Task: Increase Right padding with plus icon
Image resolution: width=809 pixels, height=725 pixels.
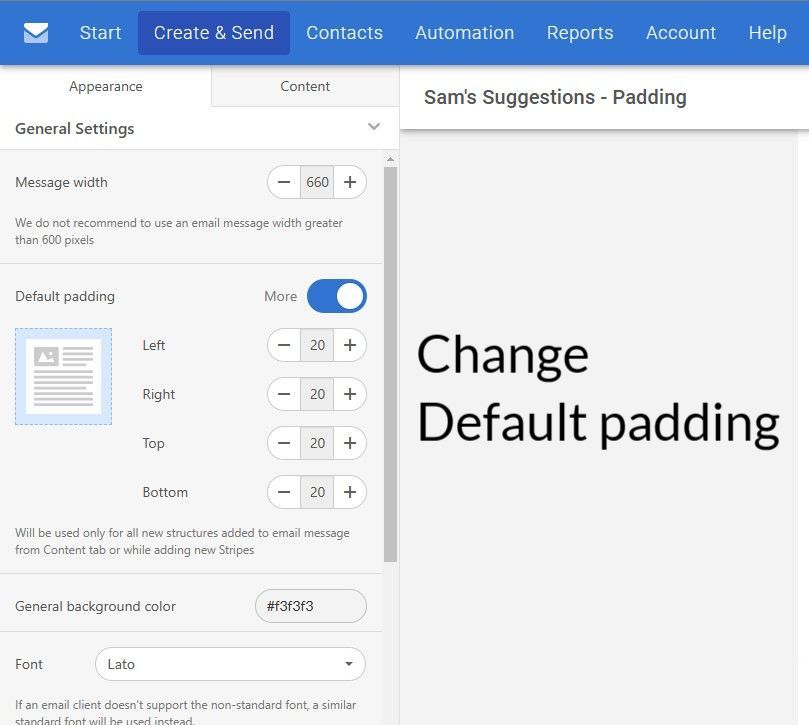Action: (x=350, y=394)
